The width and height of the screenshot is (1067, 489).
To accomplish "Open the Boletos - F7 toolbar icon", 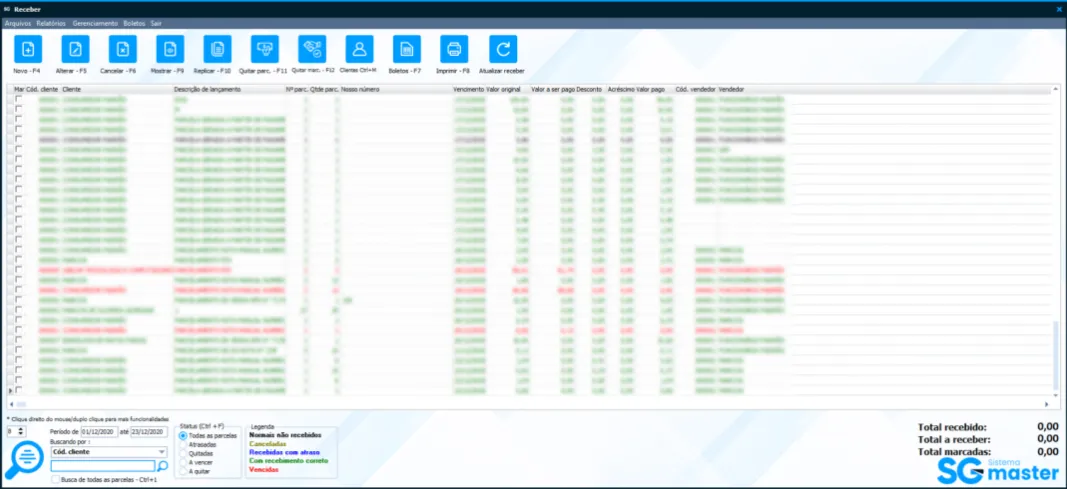I will [x=407, y=49].
